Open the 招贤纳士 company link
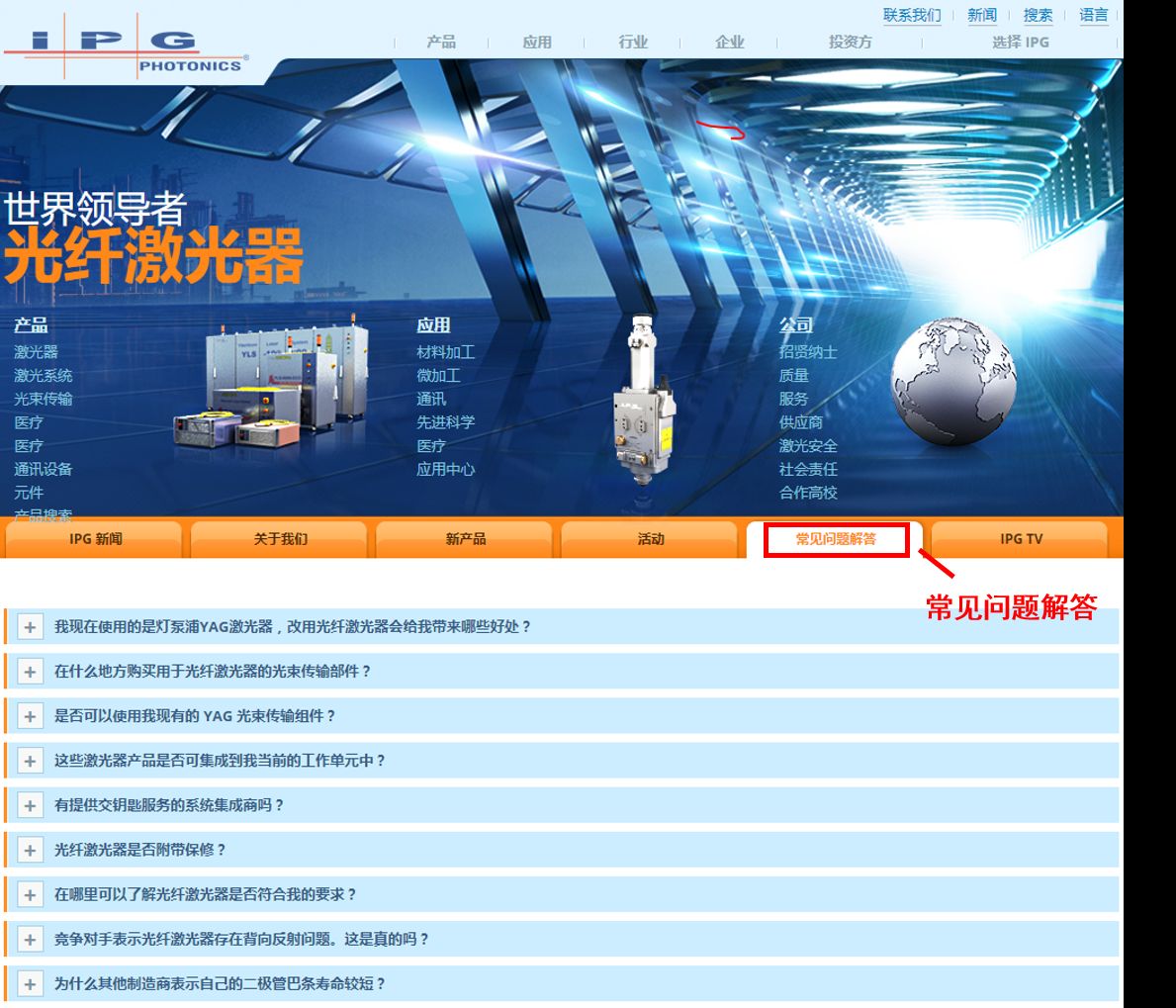Screen dimensions: 1176x1008 [808, 352]
